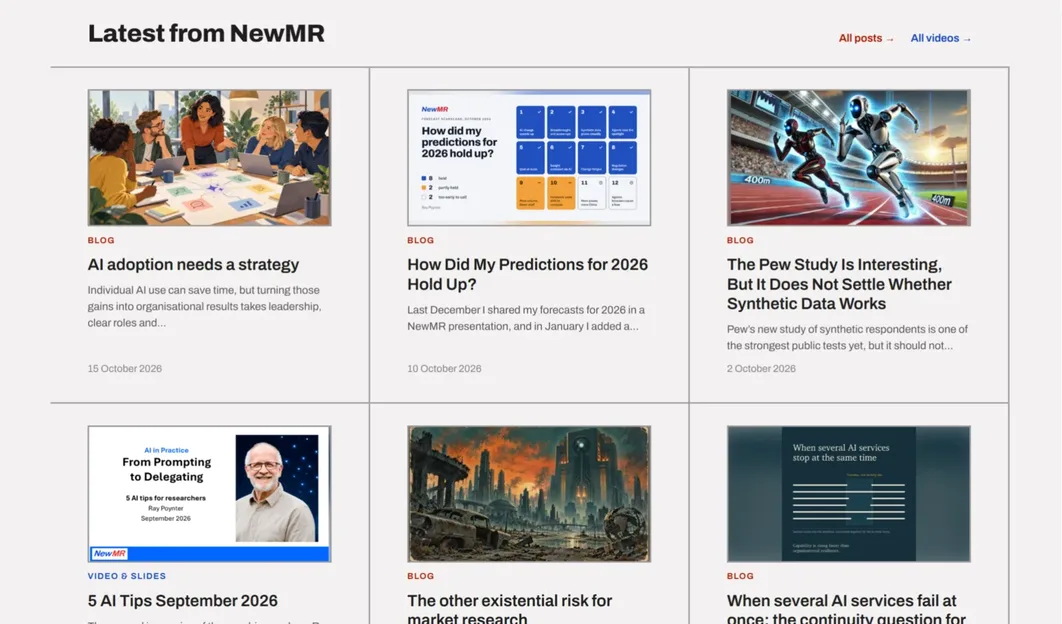
Task: Open 'The other existential risk for market research' title
Action: (509, 608)
